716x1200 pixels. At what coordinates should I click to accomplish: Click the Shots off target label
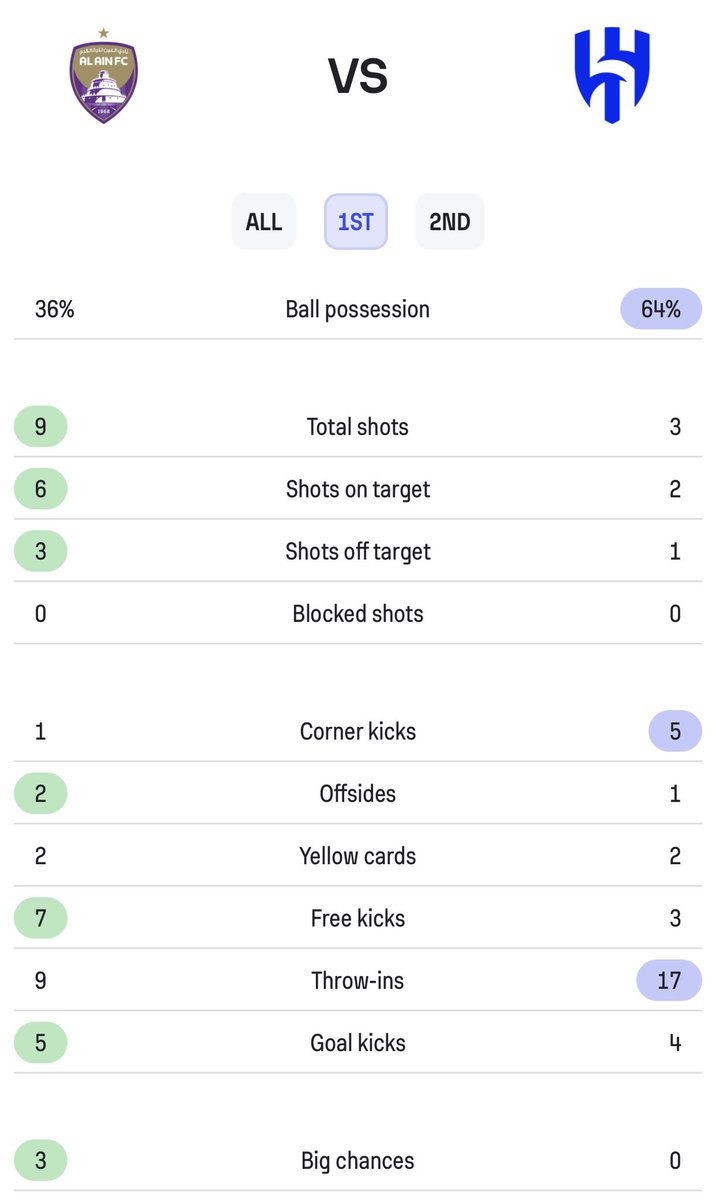click(357, 551)
